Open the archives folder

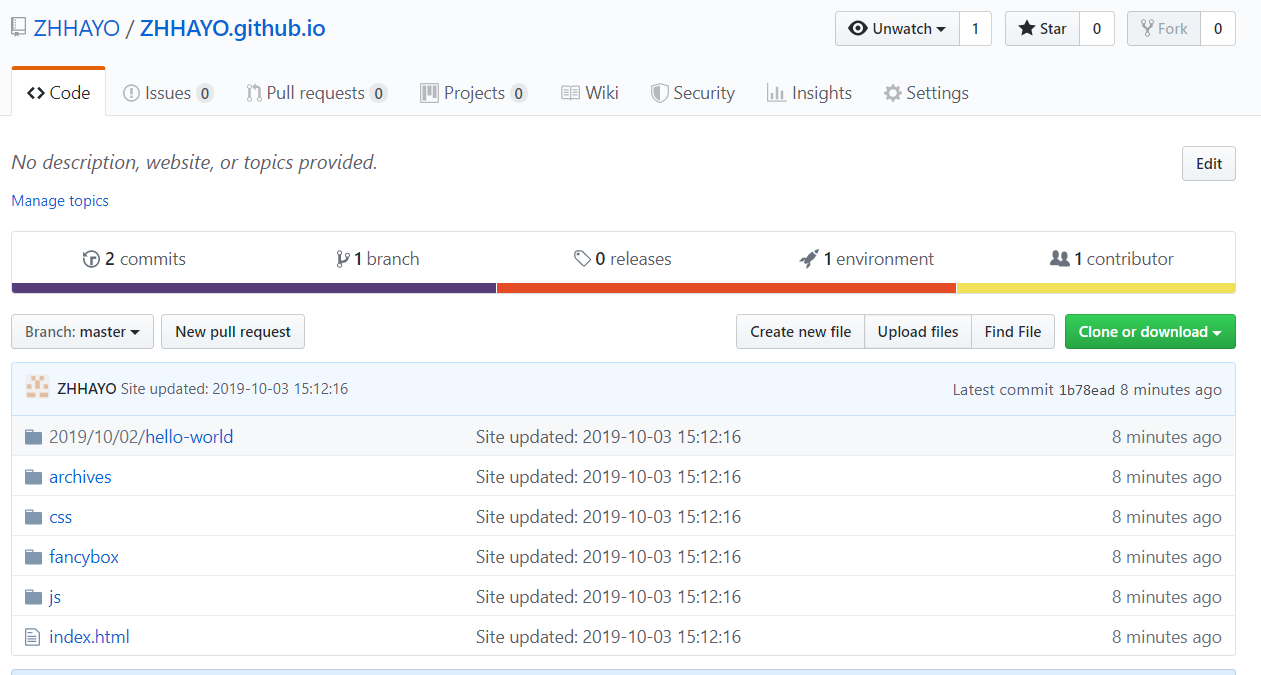(x=80, y=477)
